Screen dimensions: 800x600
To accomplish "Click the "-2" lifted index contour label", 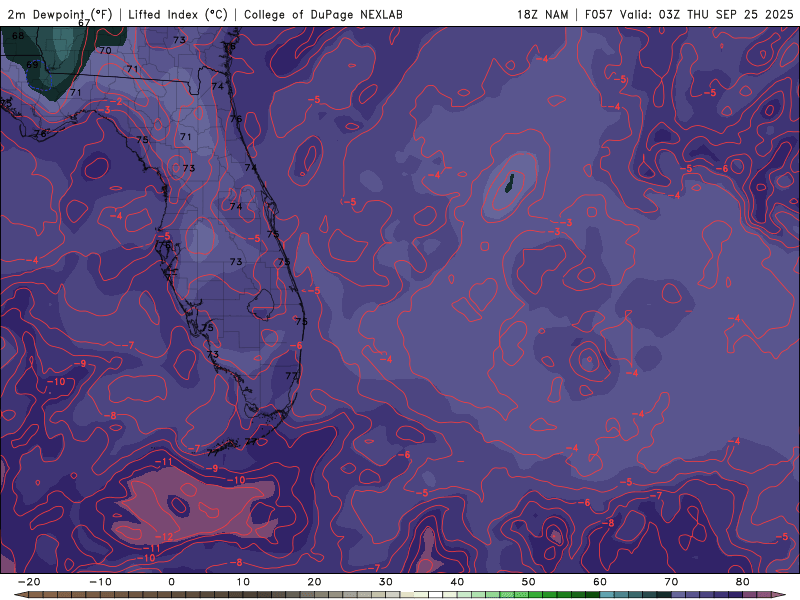I will pos(117,102).
